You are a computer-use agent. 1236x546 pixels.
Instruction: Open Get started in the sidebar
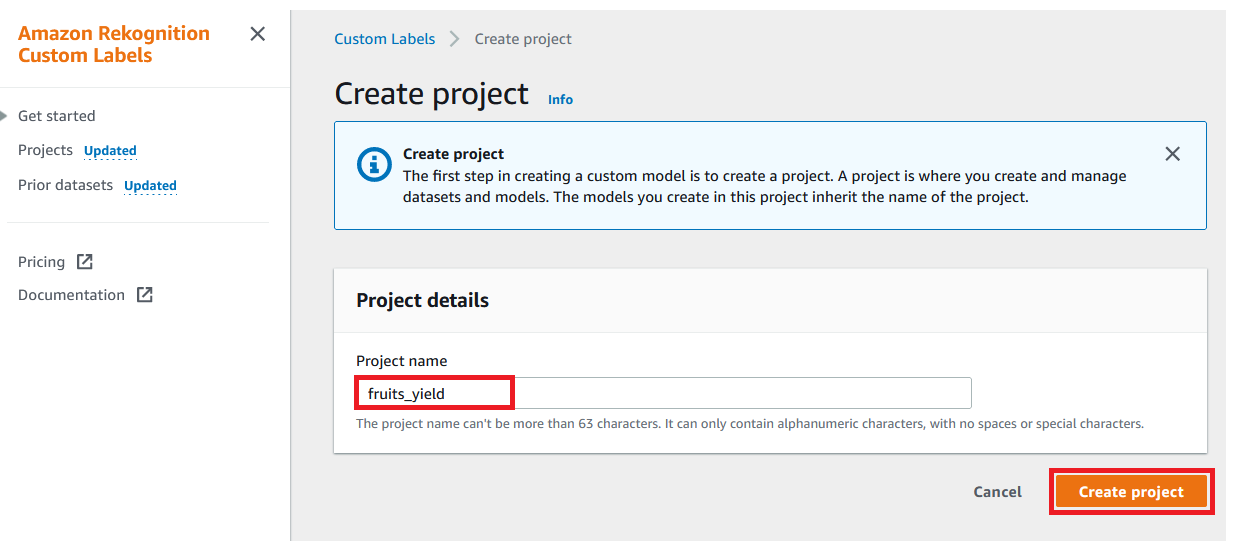point(57,116)
